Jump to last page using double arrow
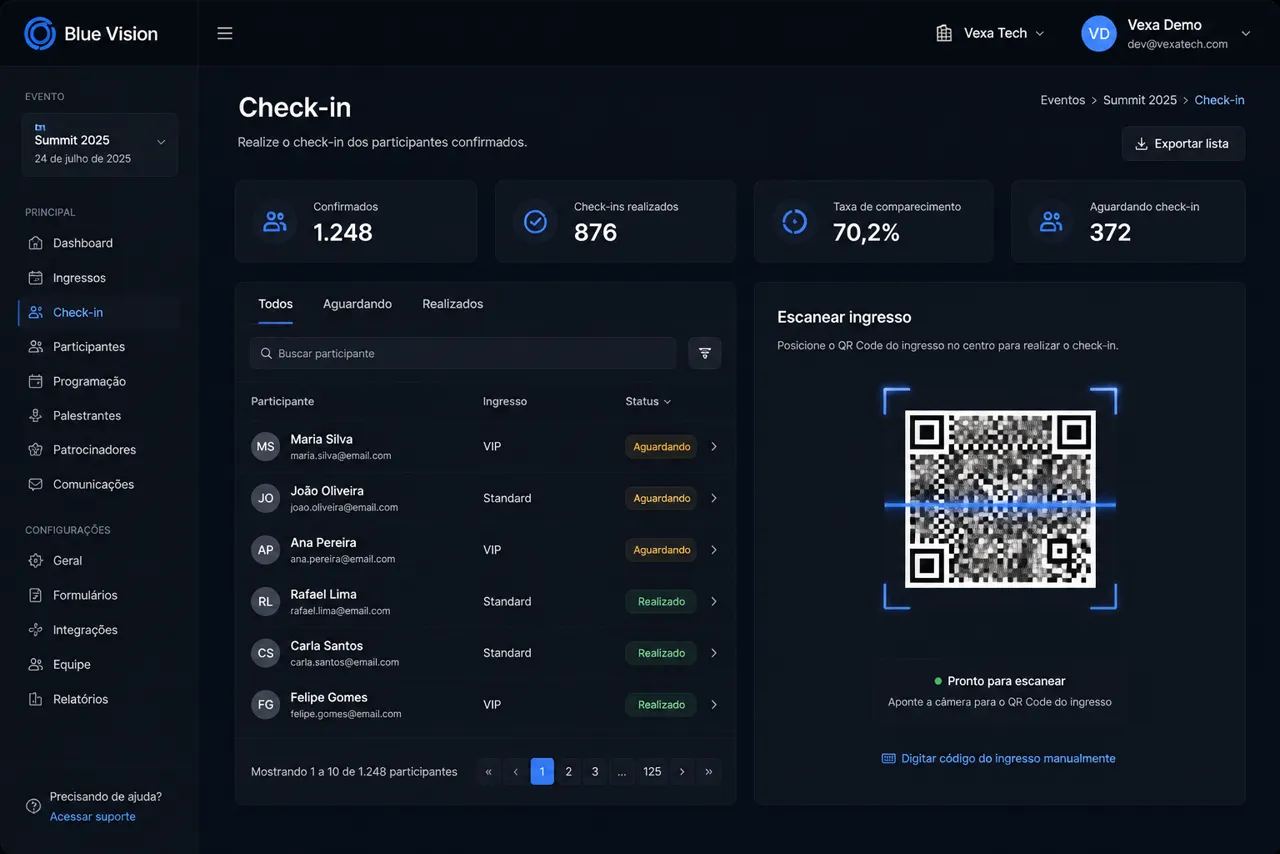 [x=709, y=772]
